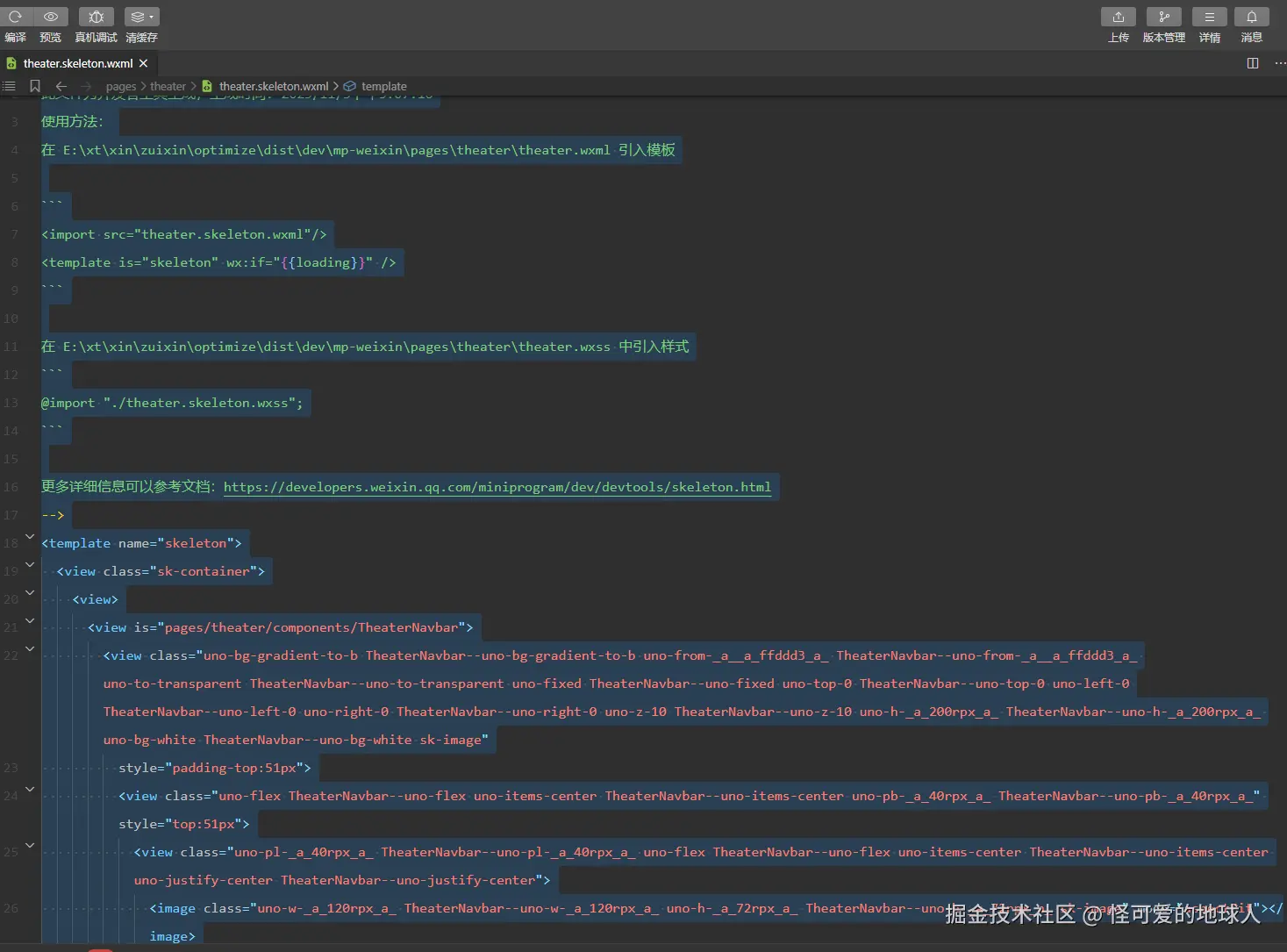Open 版本管理 version control branch icon
The width and height of the screenshot is (1287, 952).
pyautogui.click(x=1164, y=17)
